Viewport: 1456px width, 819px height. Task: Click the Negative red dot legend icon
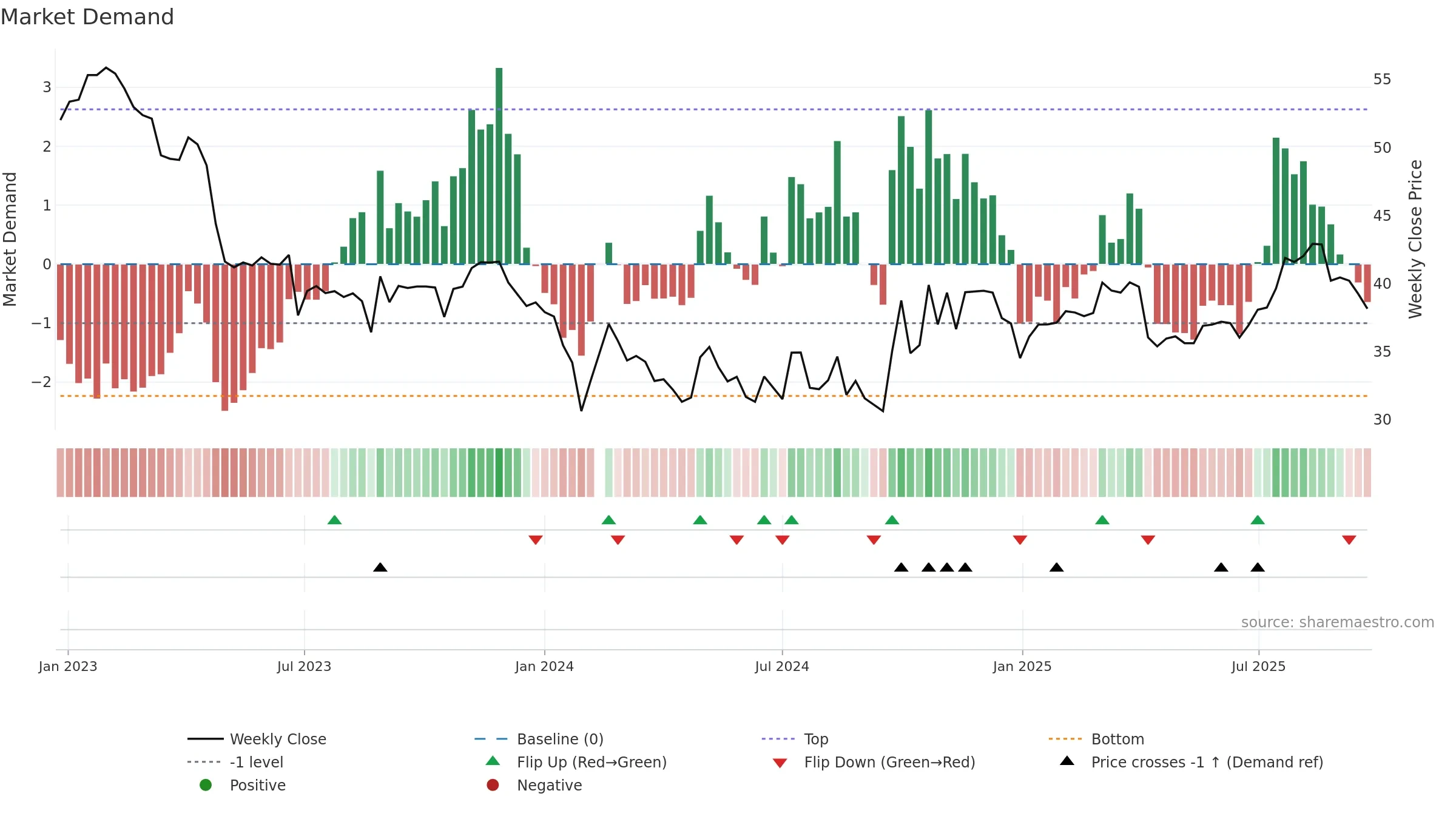(x=493, y=785)
